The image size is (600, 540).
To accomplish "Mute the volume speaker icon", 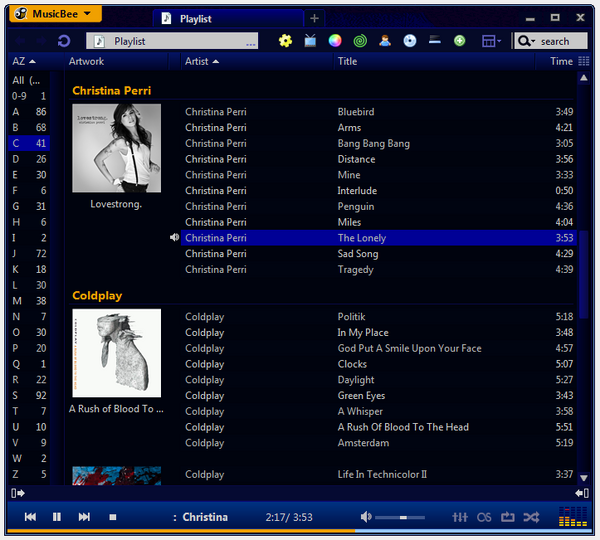I will pos(366,517).
